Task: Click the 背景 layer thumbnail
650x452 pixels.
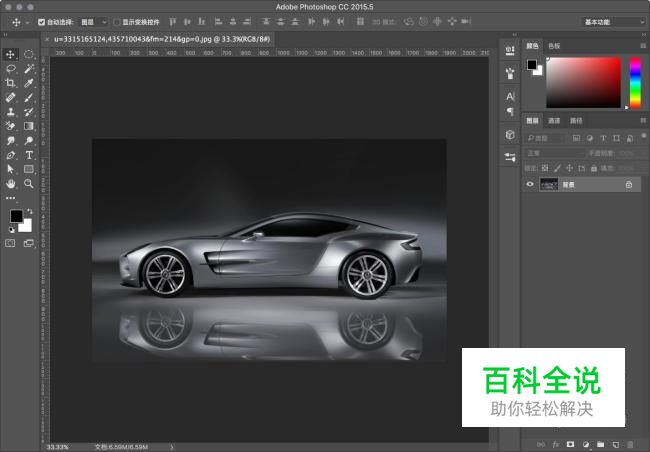Action: click(549, 185)
